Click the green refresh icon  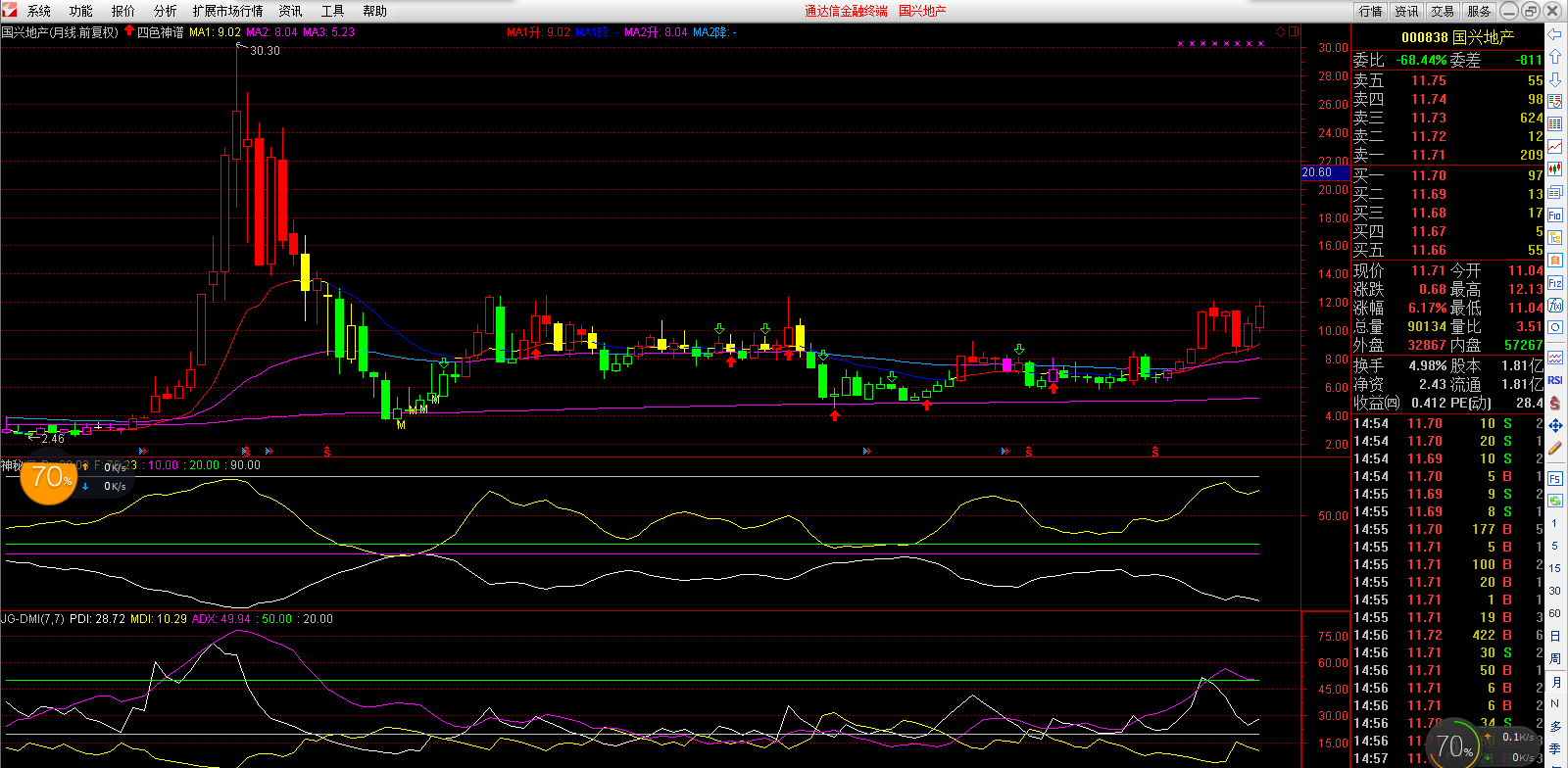click(1555, 501)
